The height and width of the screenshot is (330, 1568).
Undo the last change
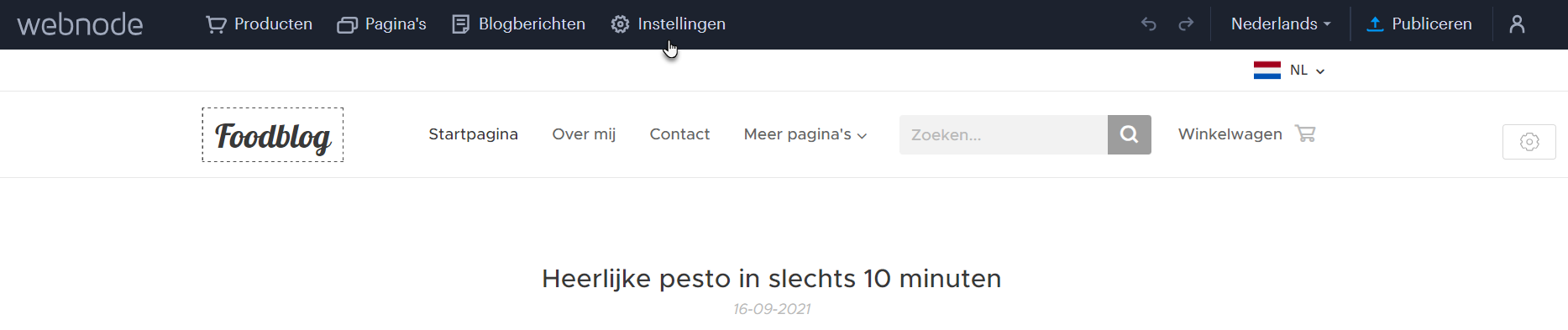(x=1149, y=24)
